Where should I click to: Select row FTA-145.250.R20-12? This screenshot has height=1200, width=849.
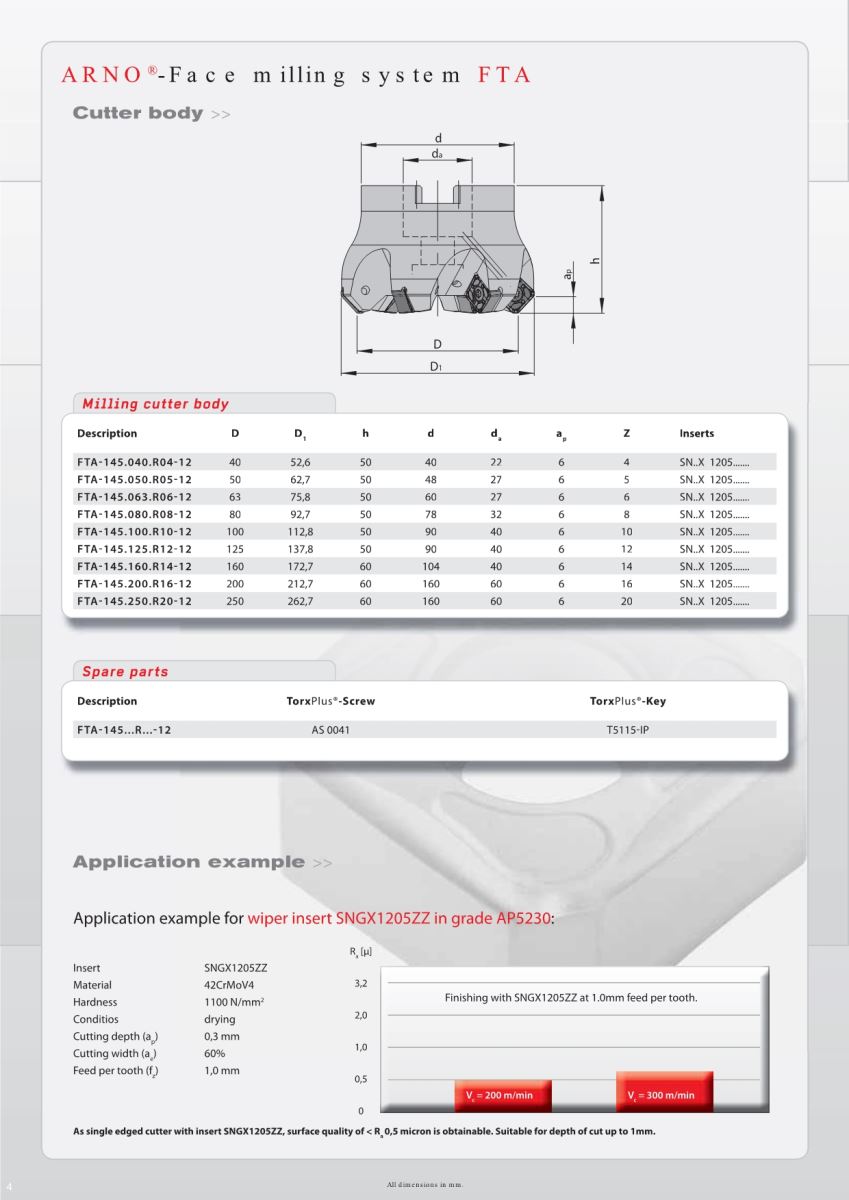[424, 601]
